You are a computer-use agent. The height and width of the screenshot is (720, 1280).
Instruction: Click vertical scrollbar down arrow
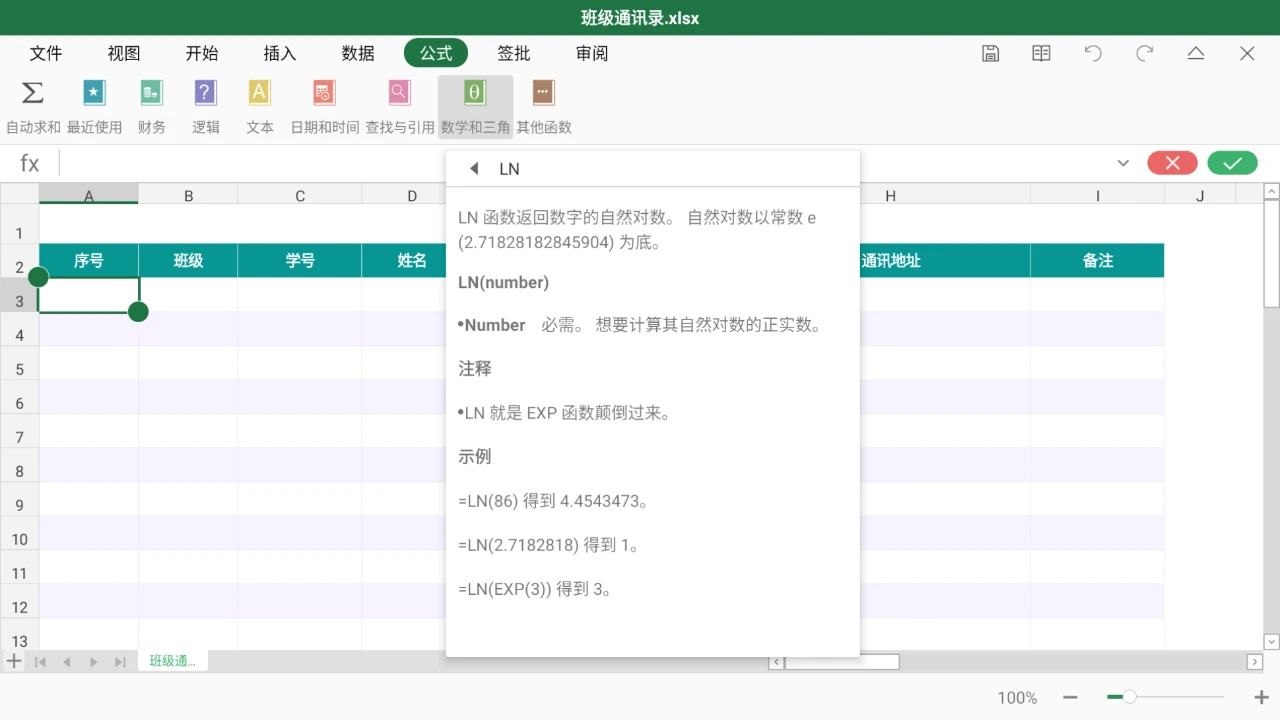pos(1272,642)
